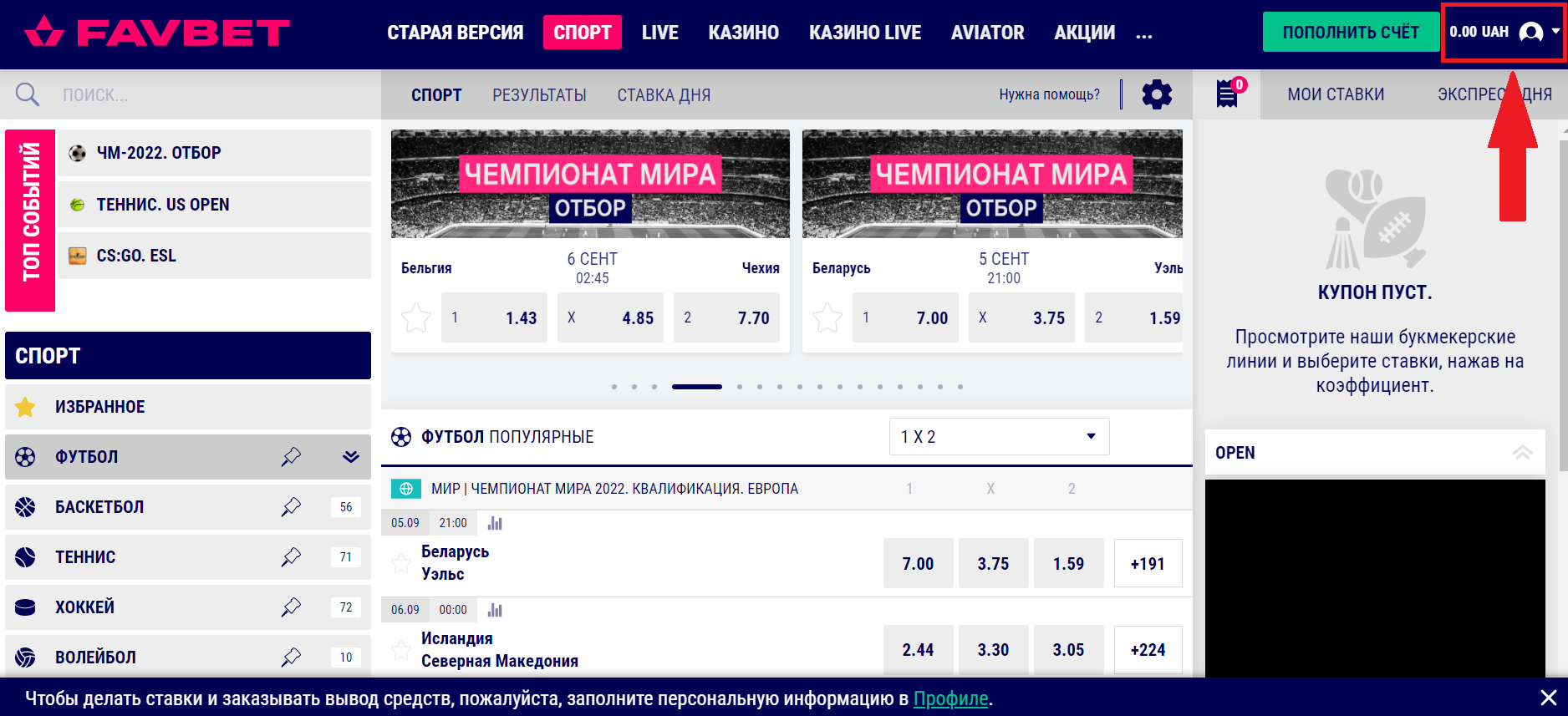
Task: Open CS:GO. ESL top event
Action: coord(214,256)
